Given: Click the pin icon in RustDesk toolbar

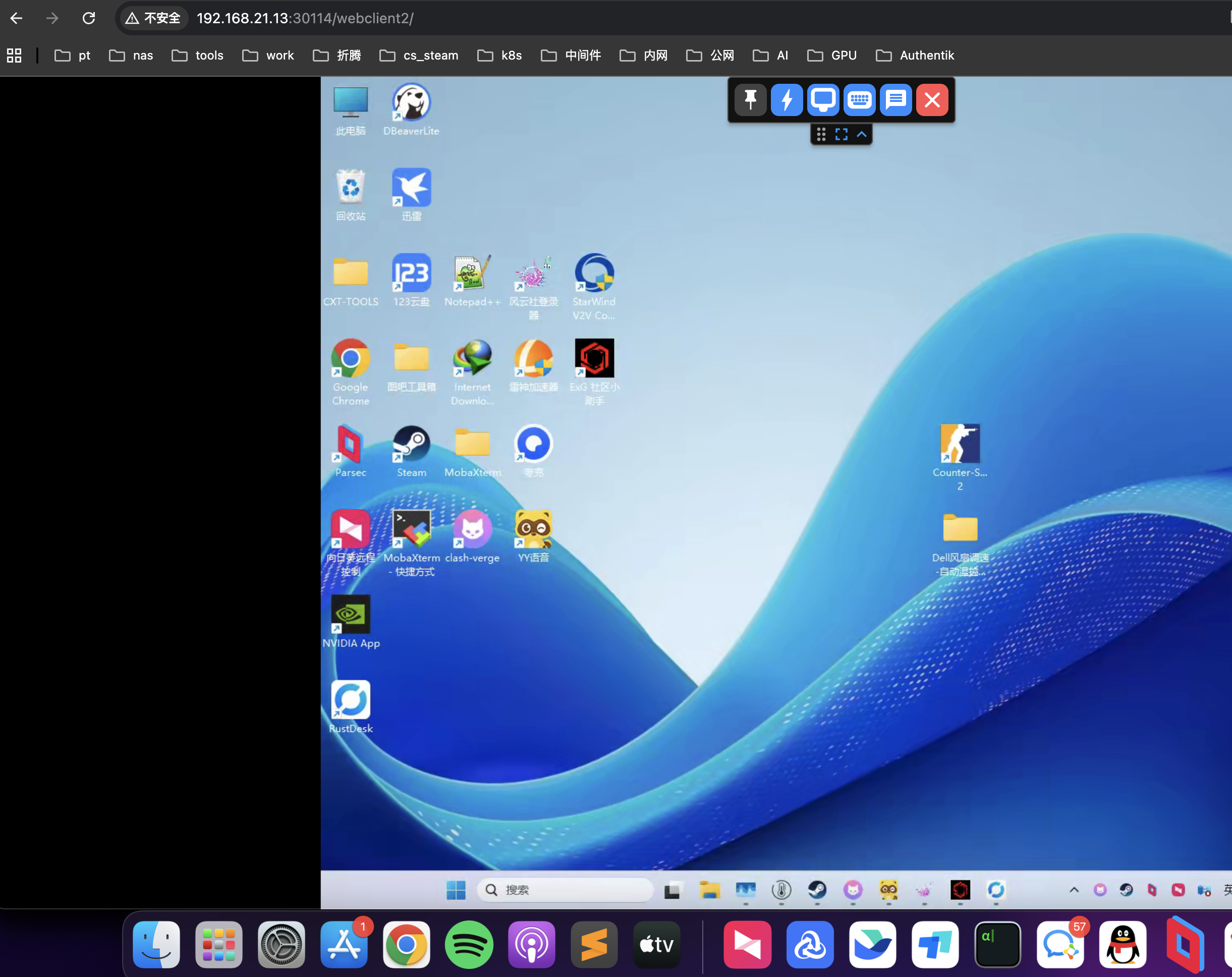Looking at the screenshot, I should (750, 100).
